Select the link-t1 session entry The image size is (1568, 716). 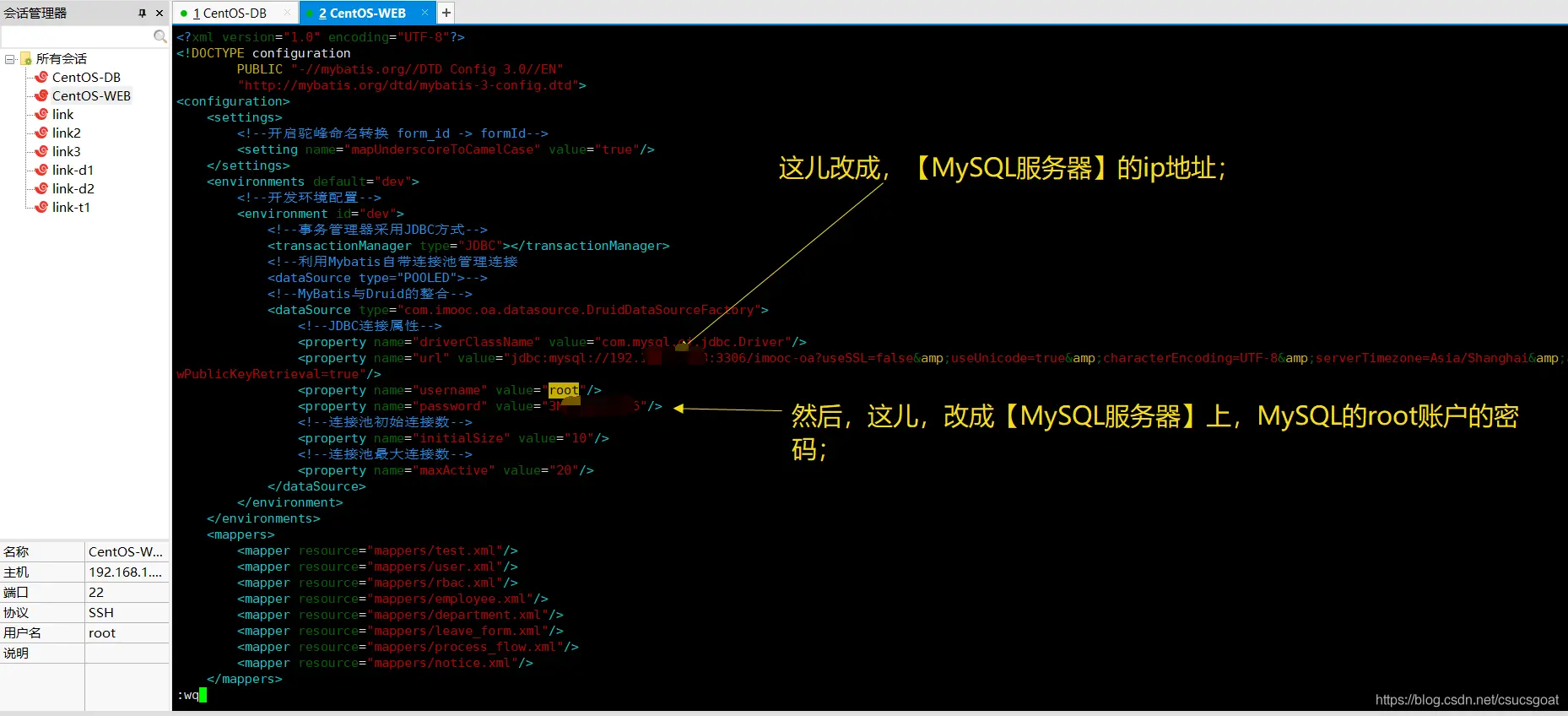click(71, 207)
